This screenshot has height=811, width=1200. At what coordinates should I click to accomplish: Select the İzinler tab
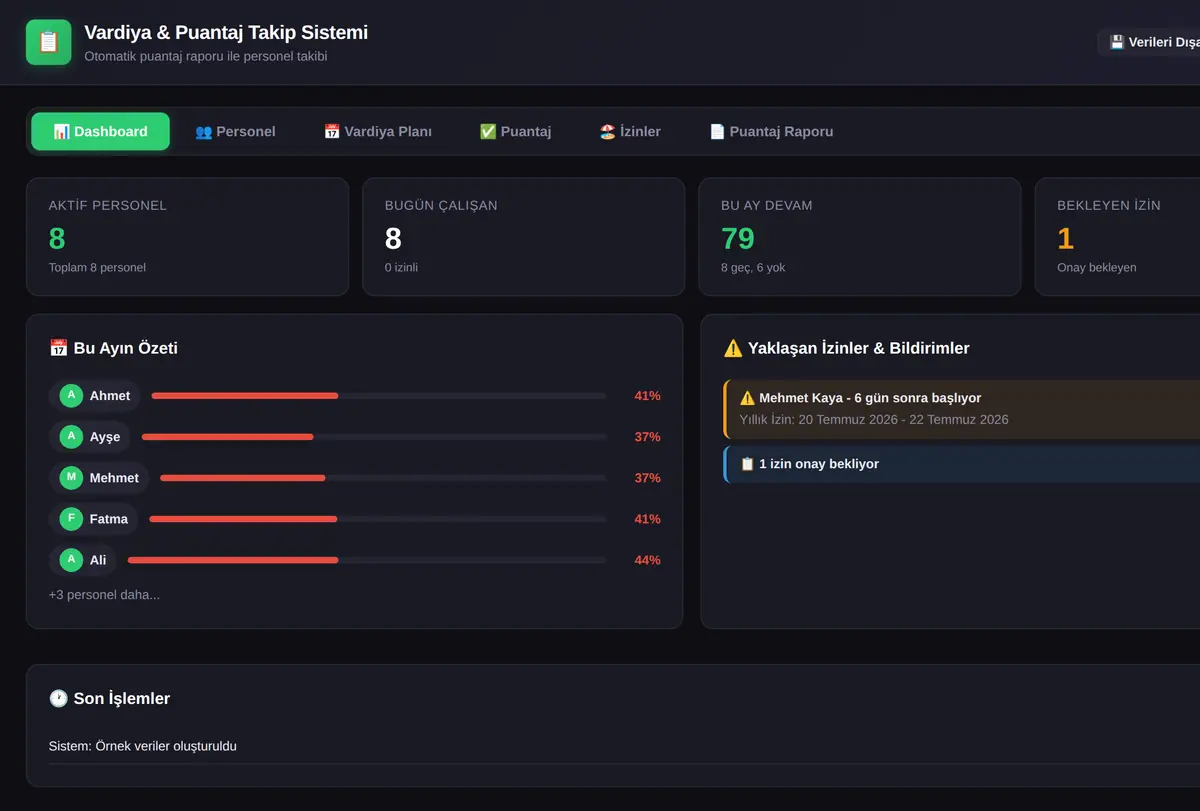click(x=630, y=132)
